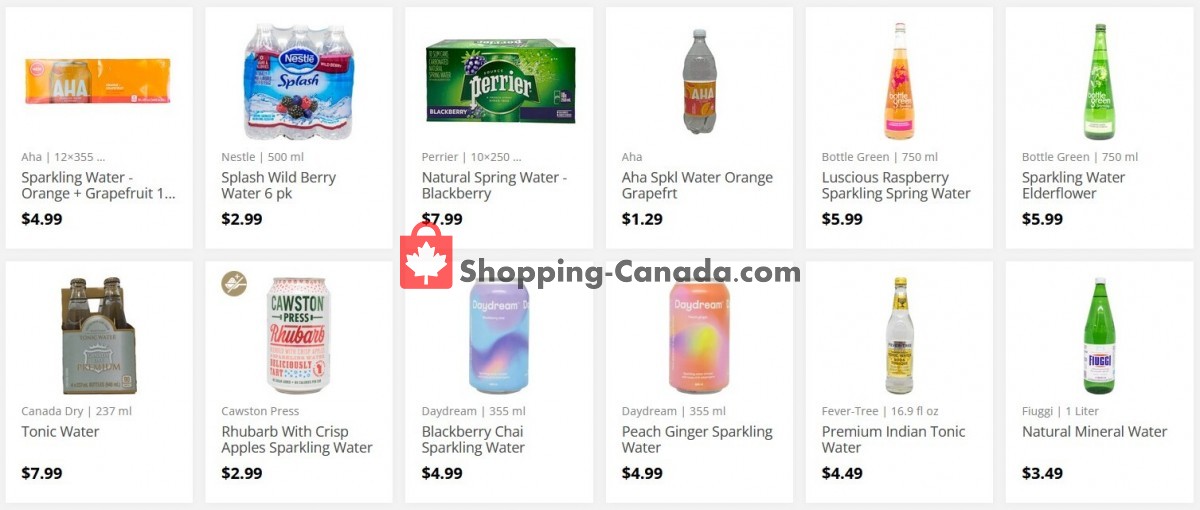Open the Aha Orange Grapefruit 12-pack image
Viewport: 1200px width, 510px height.
[99, 82]
